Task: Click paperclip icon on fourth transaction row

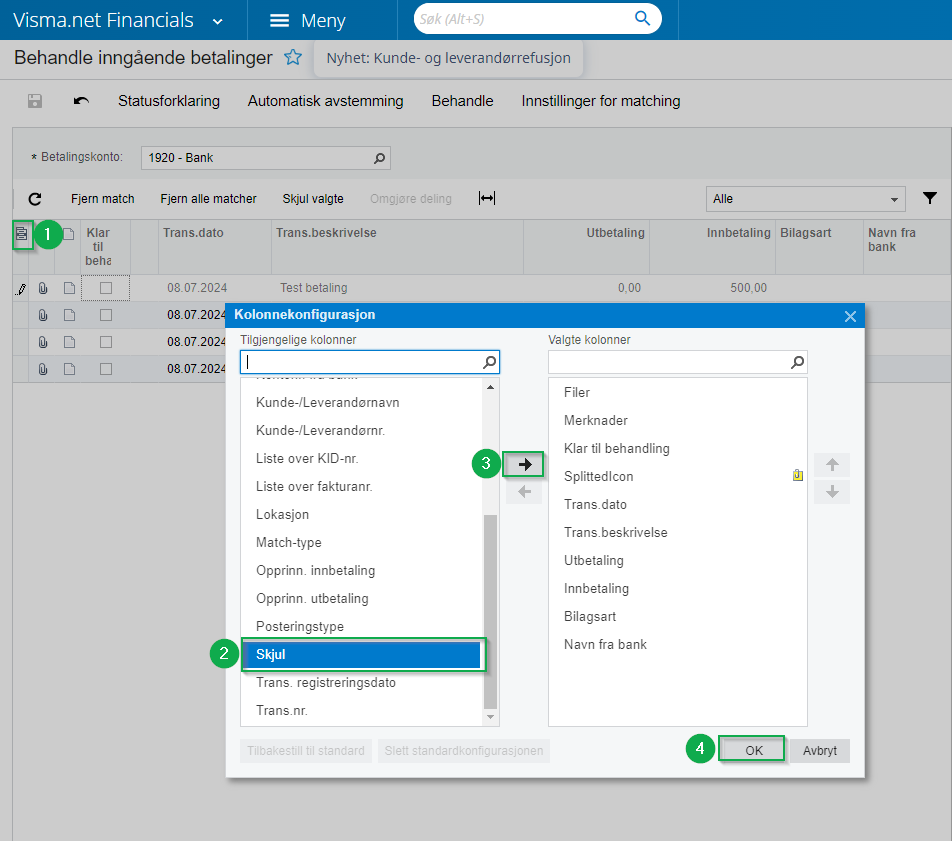Action: (43, 369)
